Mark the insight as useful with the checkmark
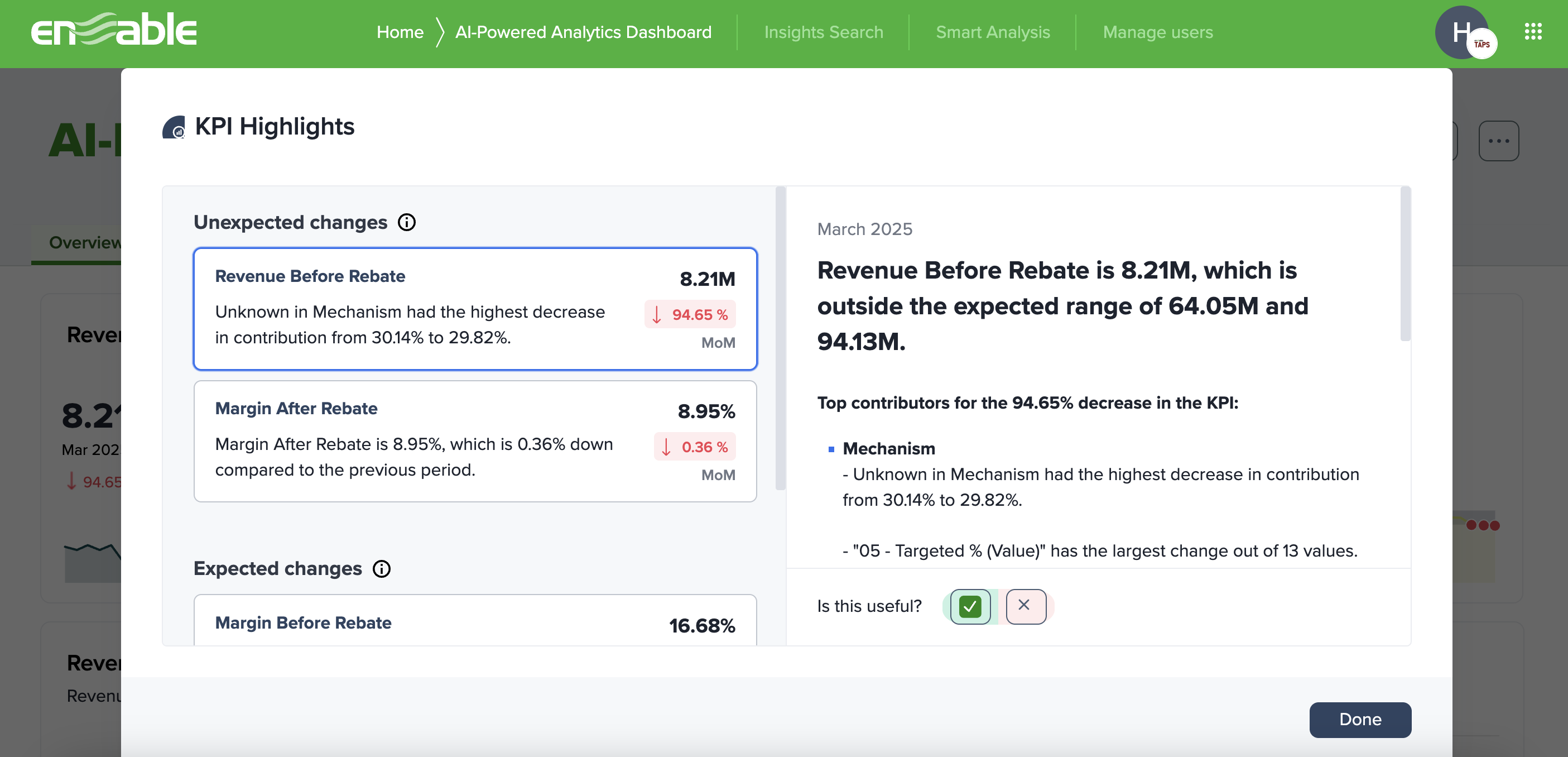Viewport: 1568px width, 757px height. point(969,606)
